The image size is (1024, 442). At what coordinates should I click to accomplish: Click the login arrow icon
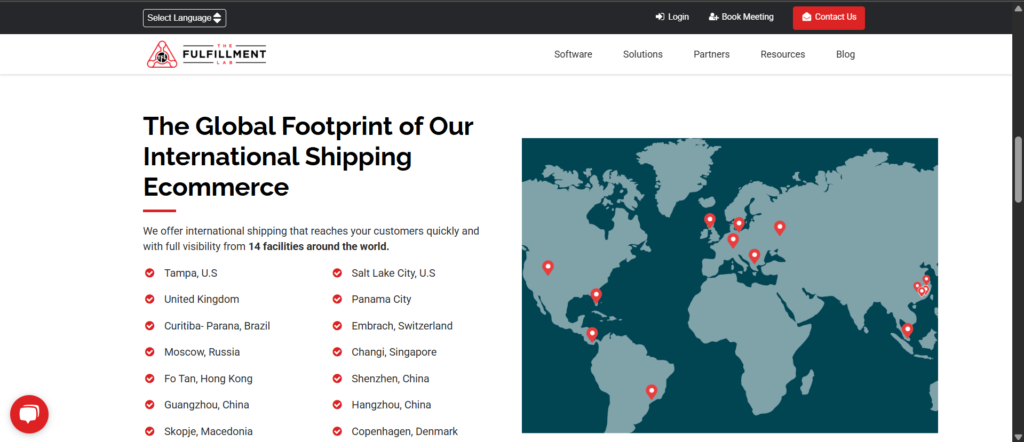[x=660, y=17]
